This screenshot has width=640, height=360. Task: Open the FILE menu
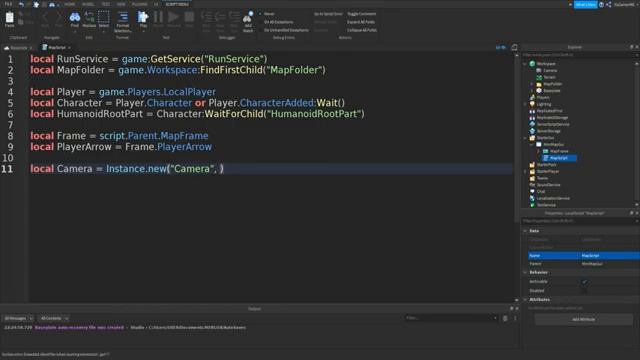point(8,4)
